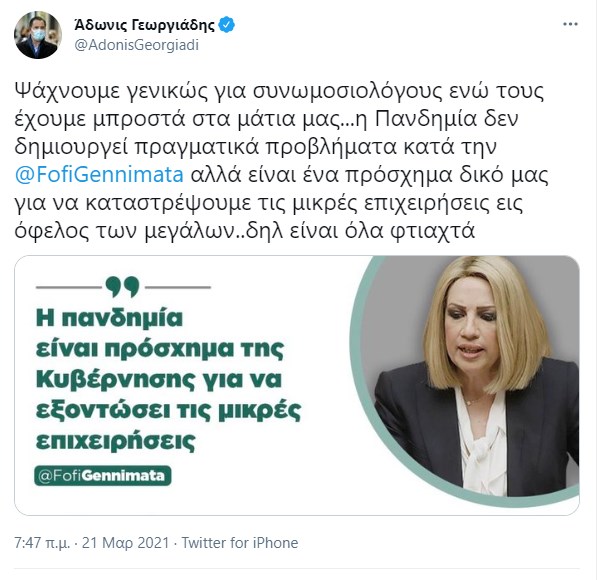Click the date 21 Μαρ 2021
The height and width of the screenshot is (580, 599).
(125, 543)
